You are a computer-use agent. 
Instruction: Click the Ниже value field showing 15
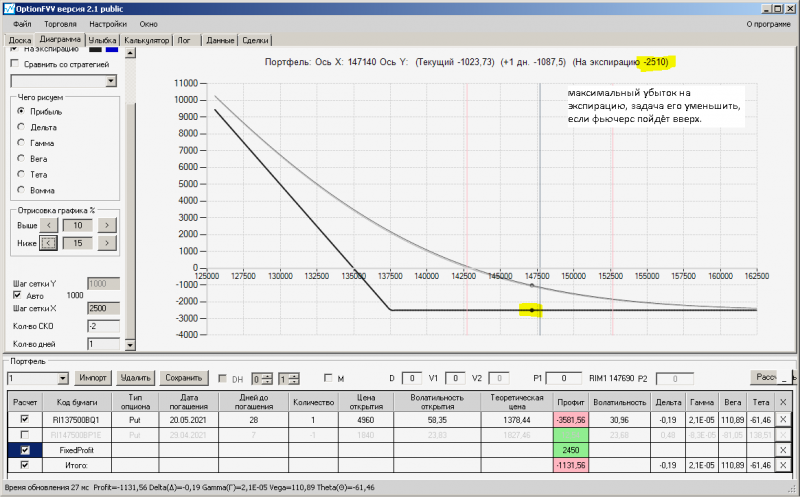pyautogui.click(x=78, y=243)
